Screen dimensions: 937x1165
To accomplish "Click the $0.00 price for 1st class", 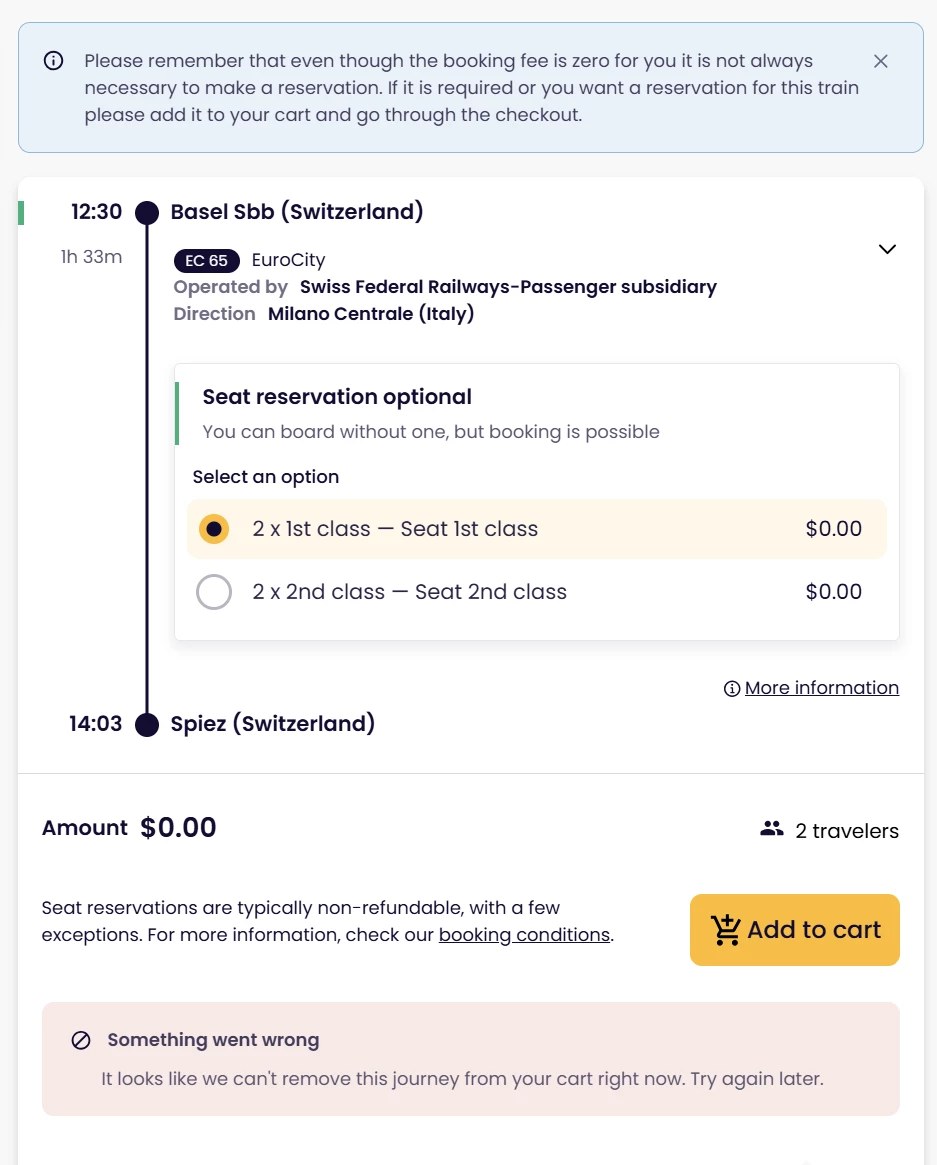I will pos(833,529).
